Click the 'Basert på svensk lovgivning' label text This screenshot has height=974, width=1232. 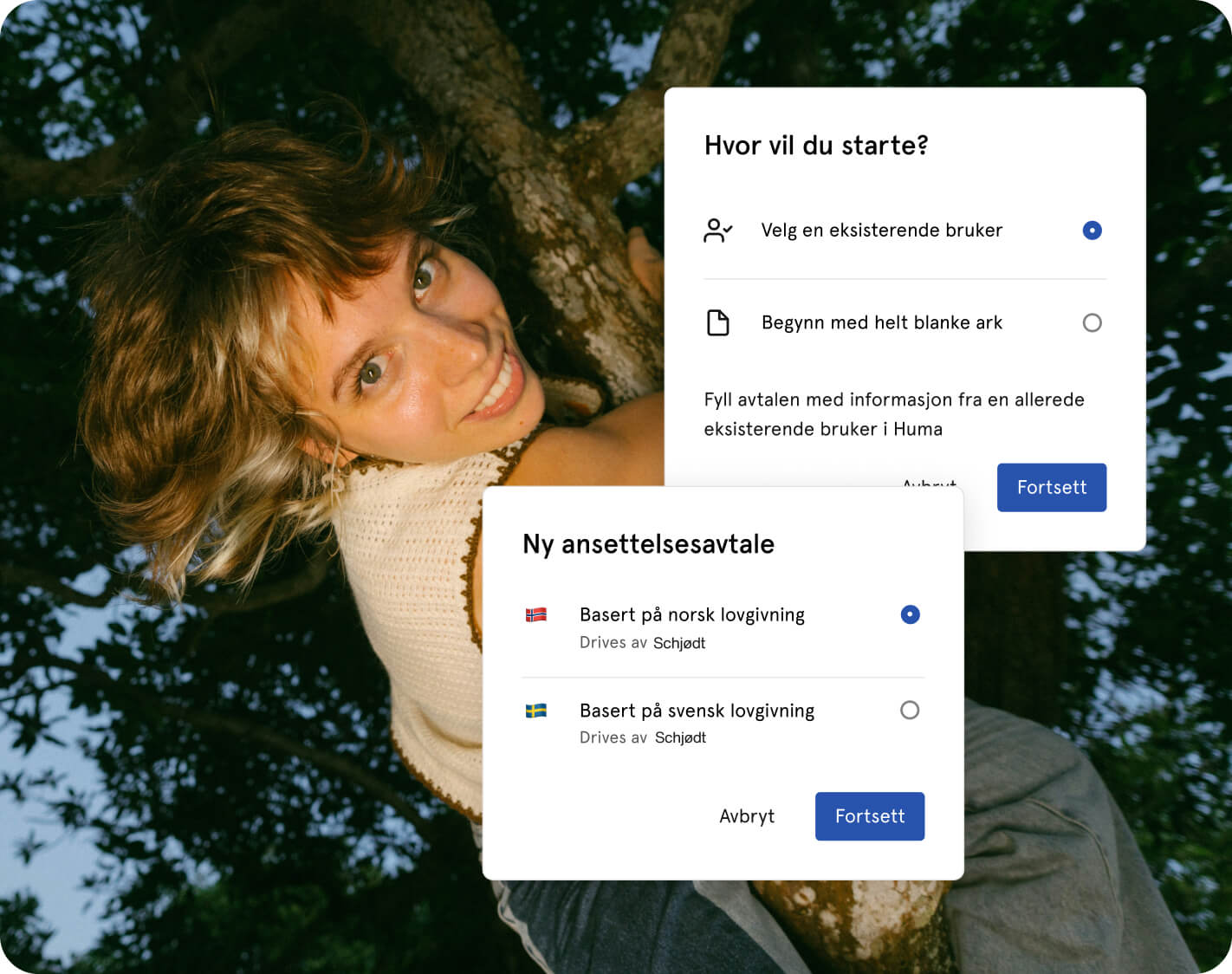pos(697,711)
